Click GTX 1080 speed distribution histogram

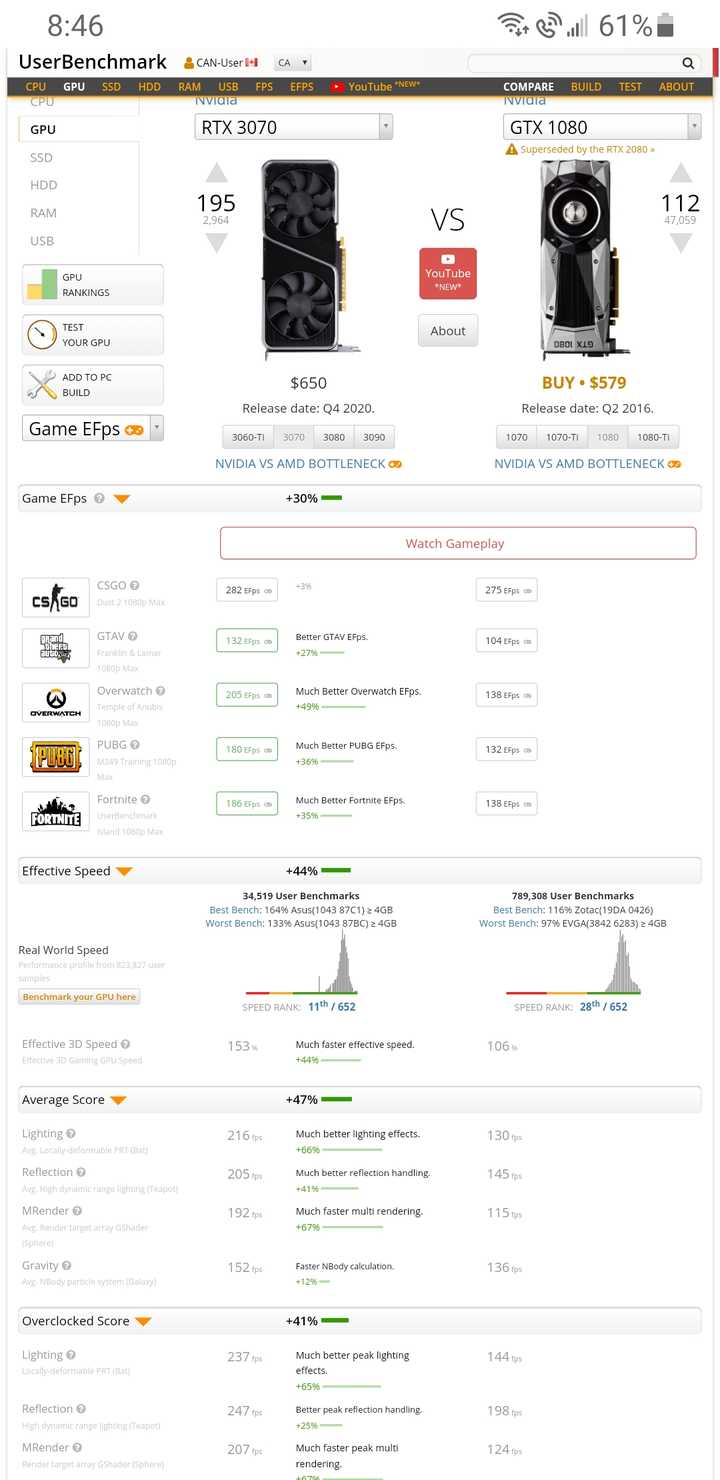tap(573, 963)
